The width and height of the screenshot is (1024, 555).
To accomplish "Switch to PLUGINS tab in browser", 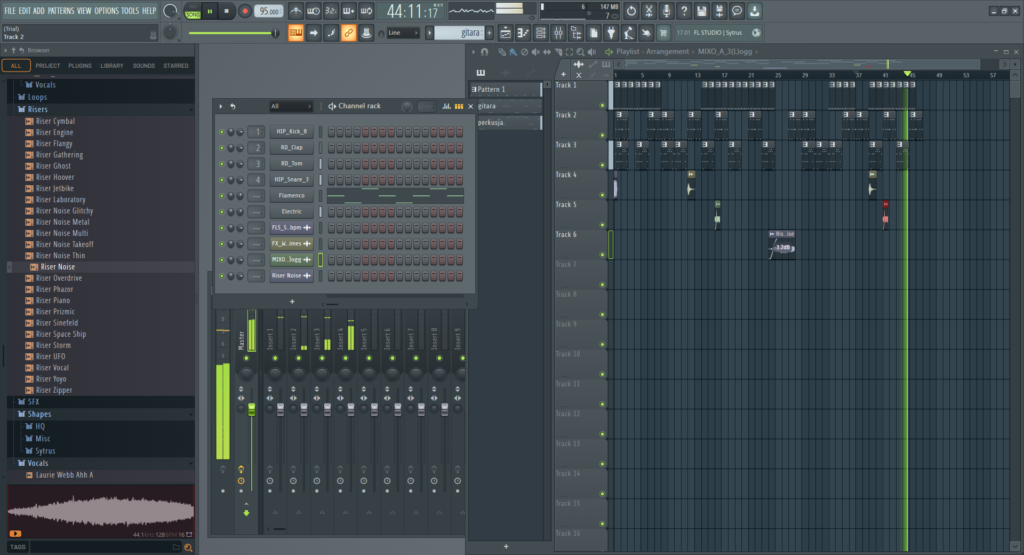I will pyautogui.click(x=80, y=66).
